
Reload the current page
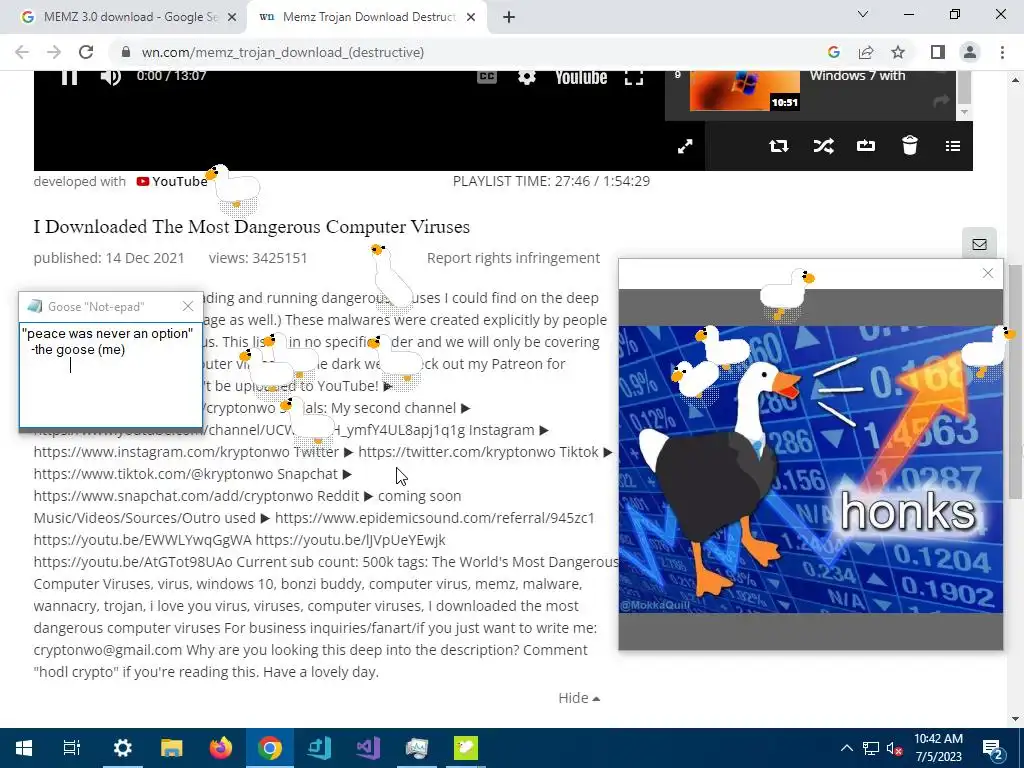point(86,52)
